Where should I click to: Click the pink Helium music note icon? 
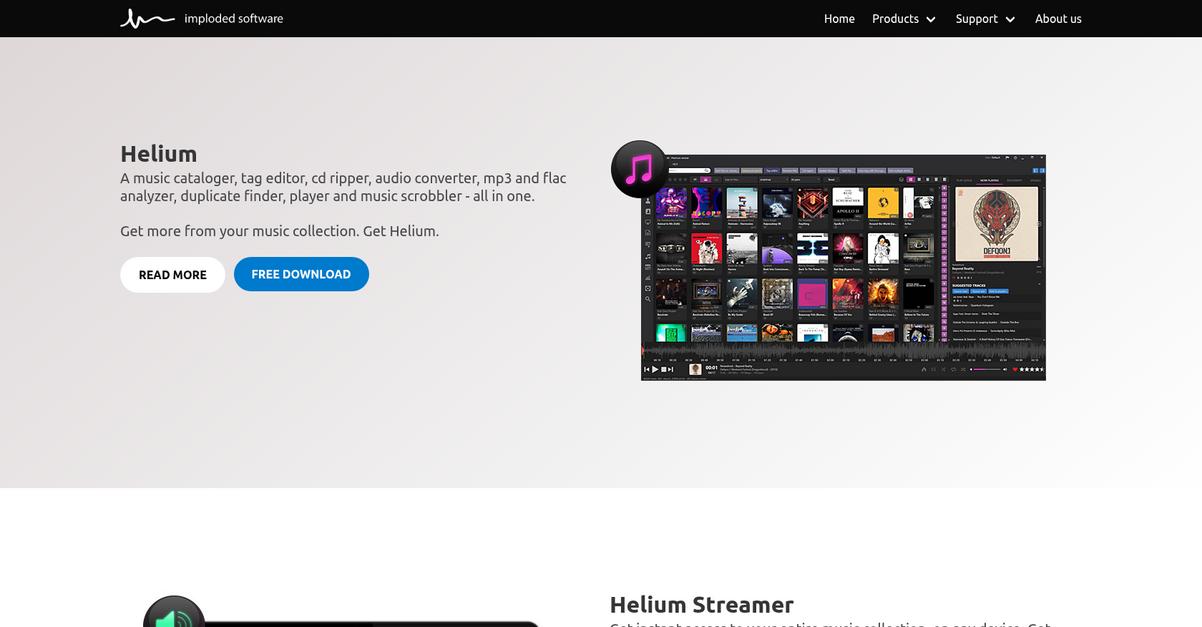click(x=640, y=169)
